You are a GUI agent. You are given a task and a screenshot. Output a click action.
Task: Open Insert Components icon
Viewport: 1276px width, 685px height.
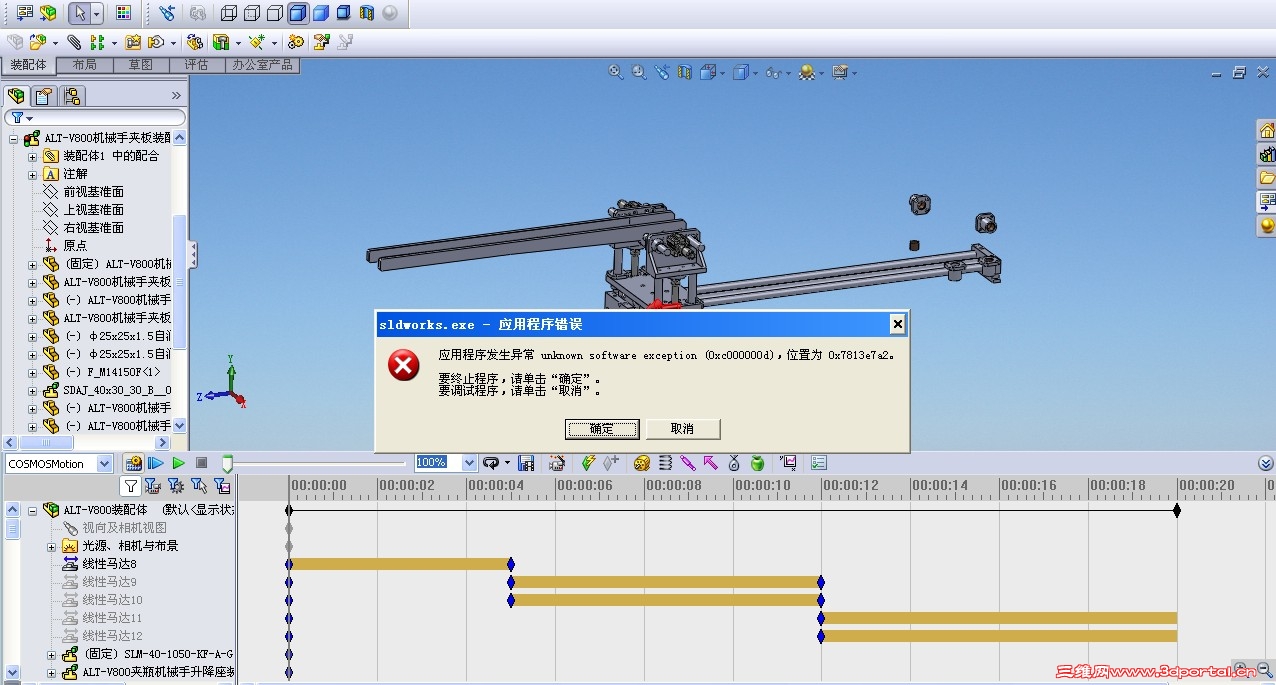tap(38, 42)
